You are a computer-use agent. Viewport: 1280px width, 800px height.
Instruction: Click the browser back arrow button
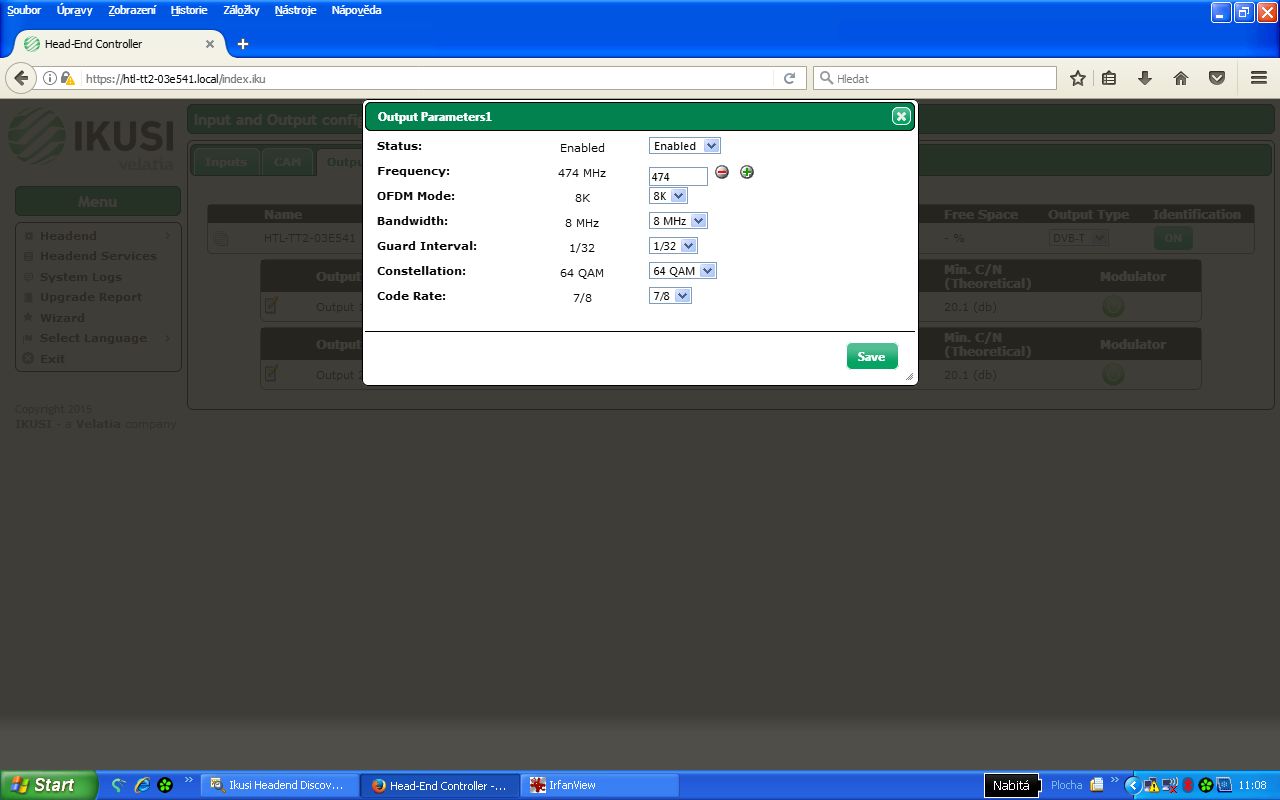click(21, 78)
